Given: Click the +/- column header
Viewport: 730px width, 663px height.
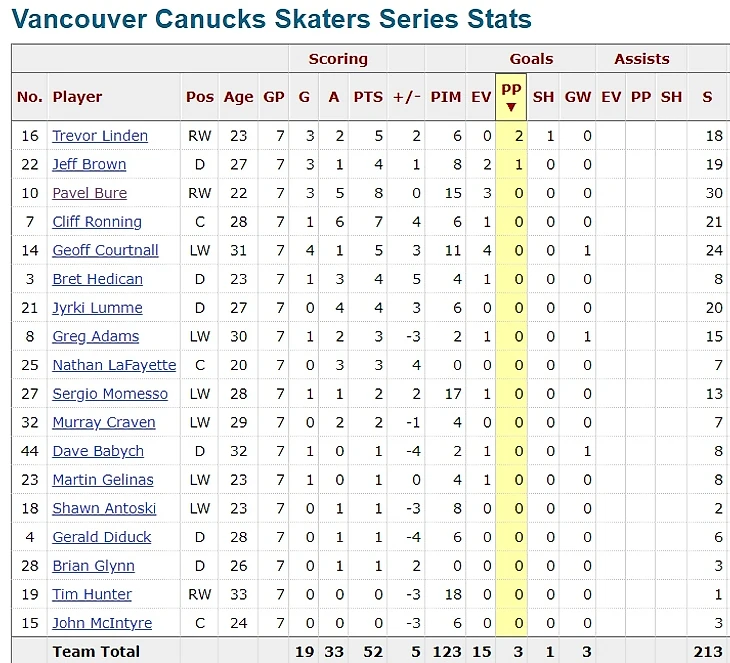Looking at the screenshot, I should pos(407,97).
